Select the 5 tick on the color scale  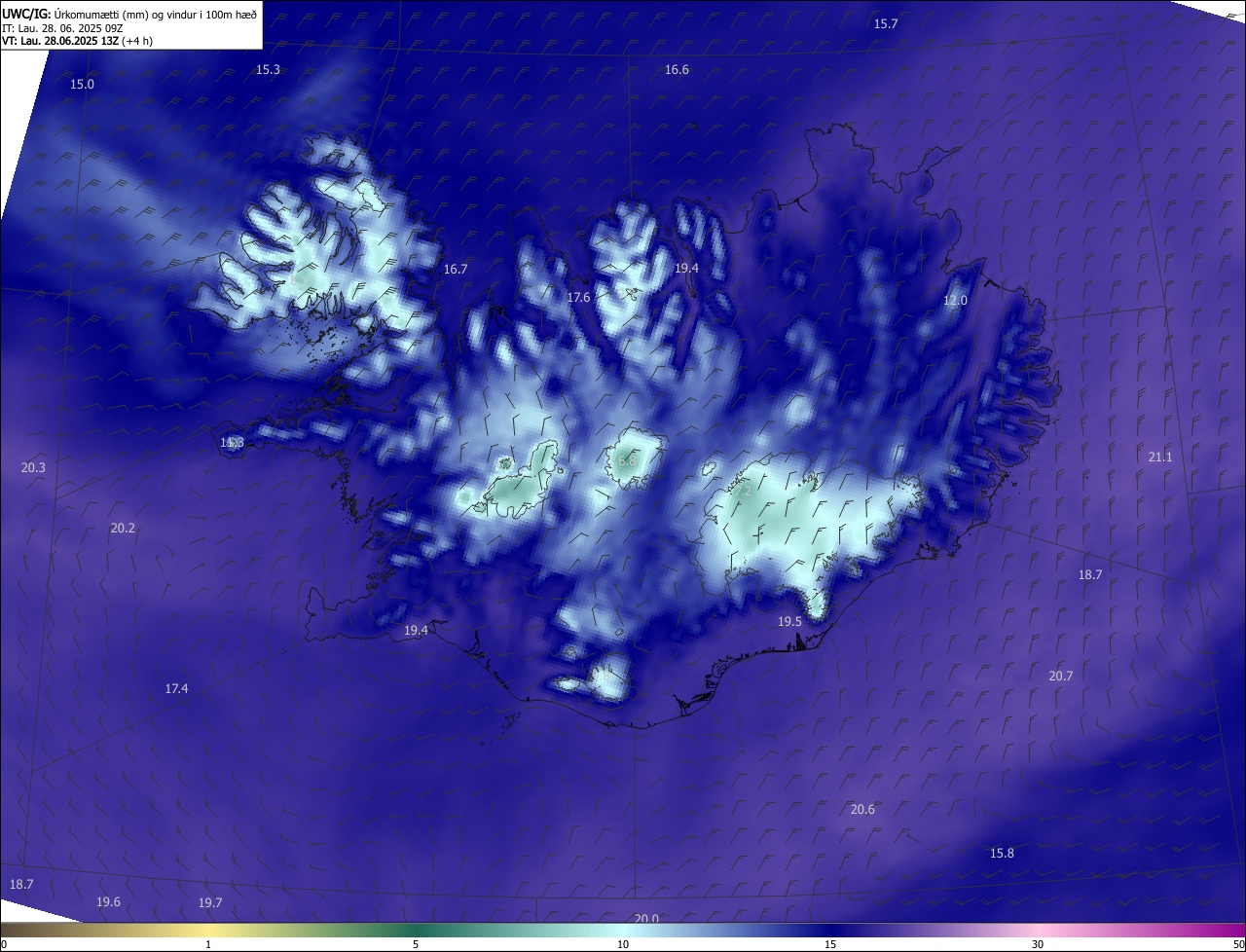[416, 945]
